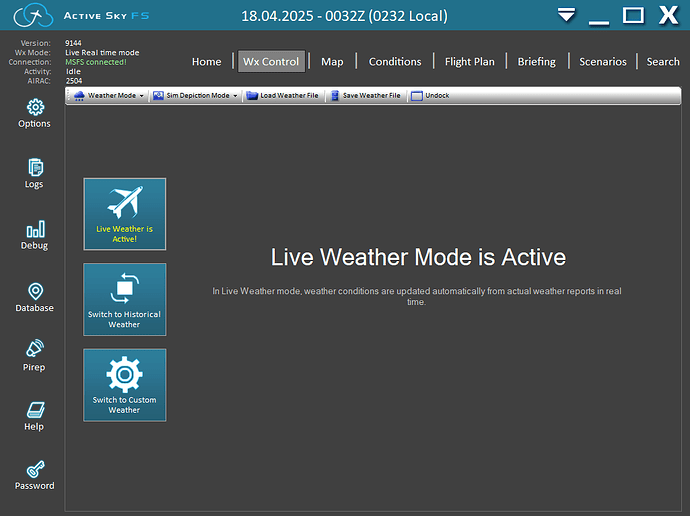This screenshot has height=516, width=690.
Task: Minimize the Active Sky window
Action: point(599,21)
